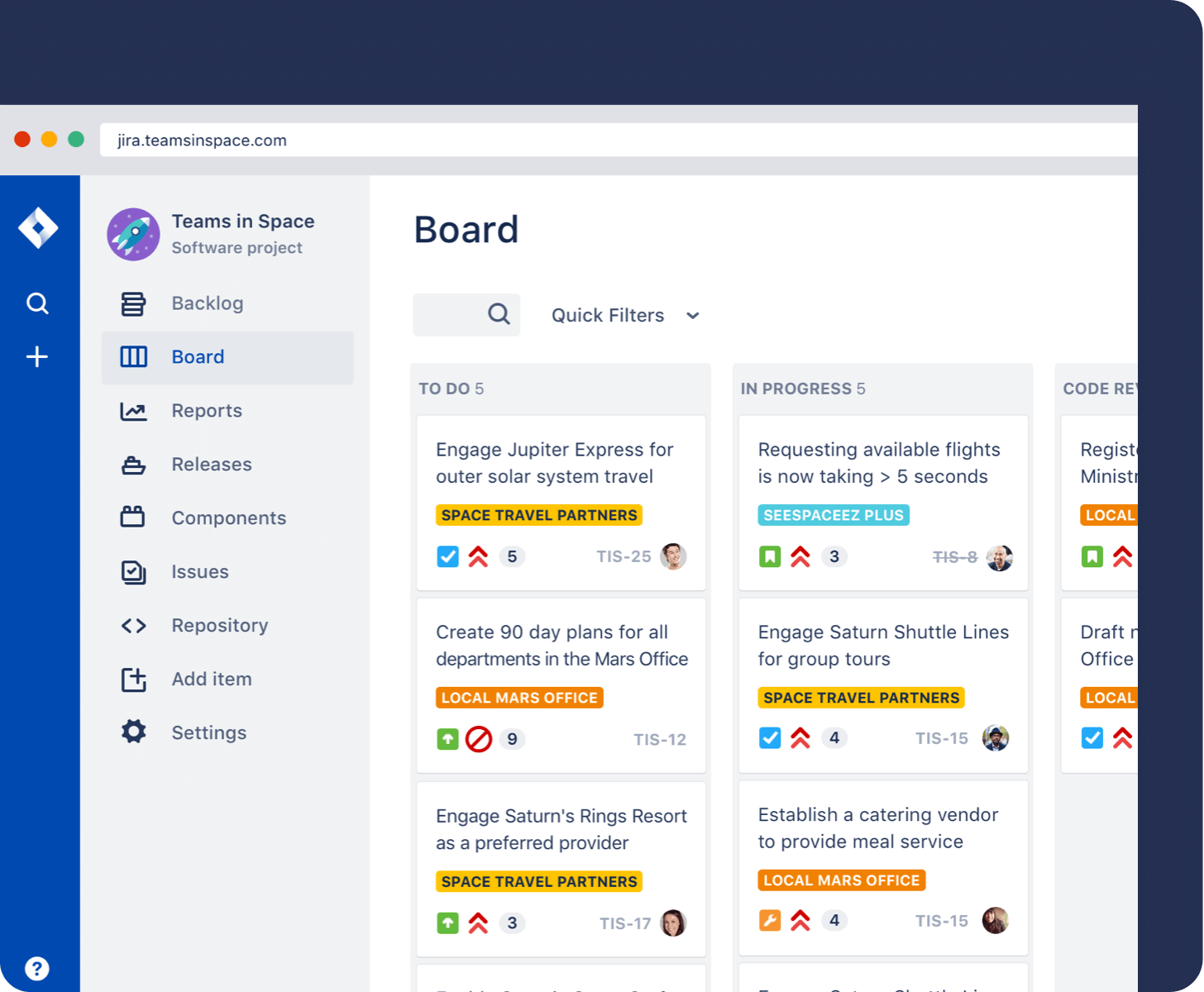This screenshot has height=992, width=1204.
Task: Open card Engage Jupiter Express for outer solar
Action: coord(561,503)
